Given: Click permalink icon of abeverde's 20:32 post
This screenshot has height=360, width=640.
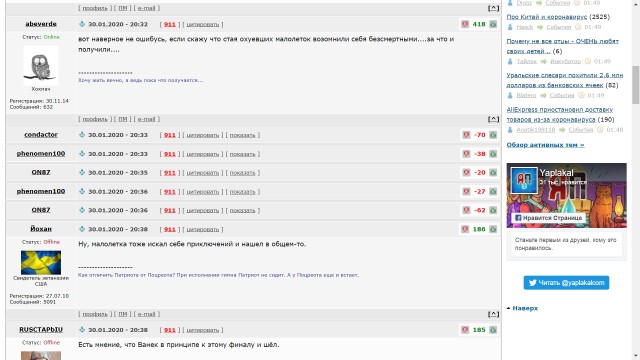Looking at the screenshot, I should pos(82,24).
